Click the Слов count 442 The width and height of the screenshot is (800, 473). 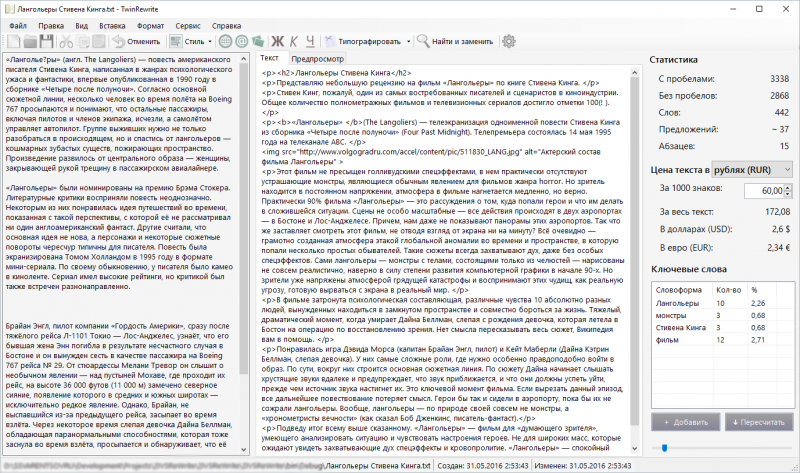pos(782,113)
